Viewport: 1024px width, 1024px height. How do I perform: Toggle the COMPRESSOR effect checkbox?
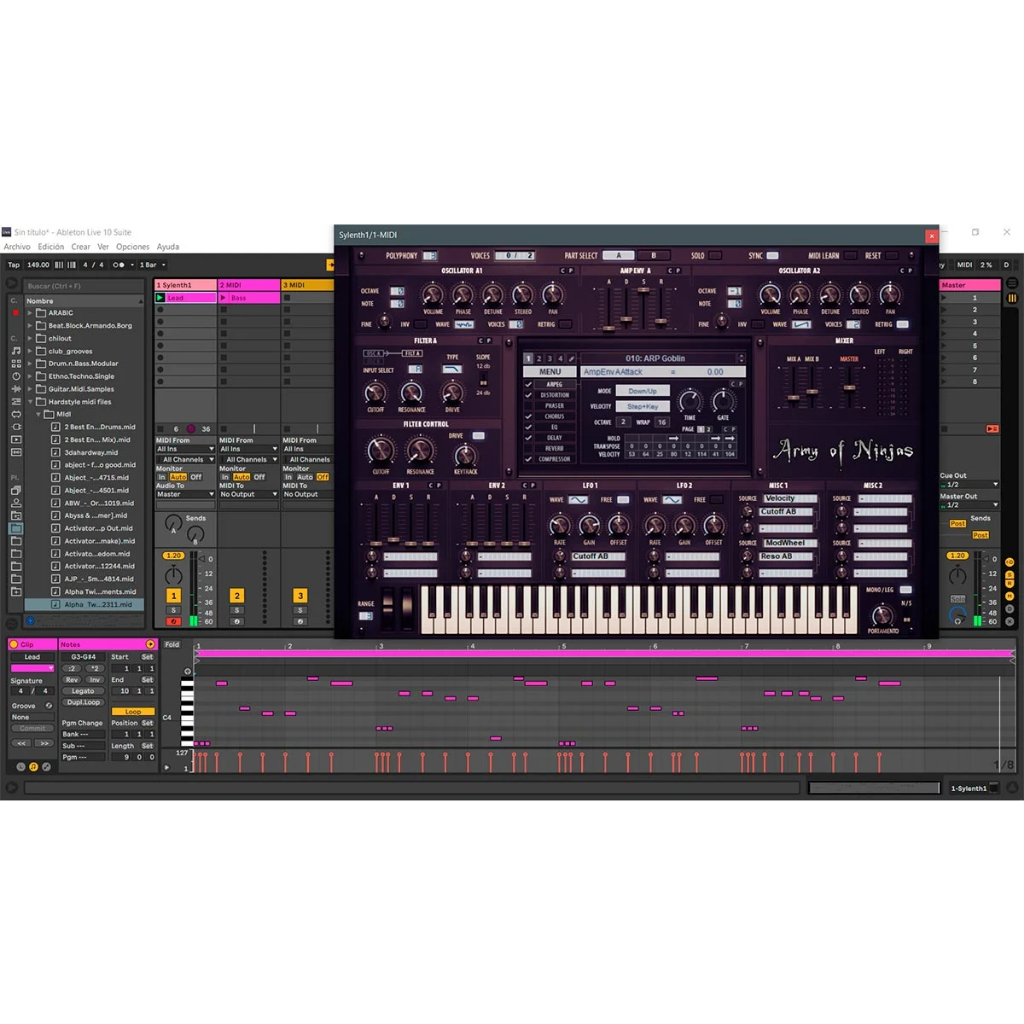click(x=528, y=459)
